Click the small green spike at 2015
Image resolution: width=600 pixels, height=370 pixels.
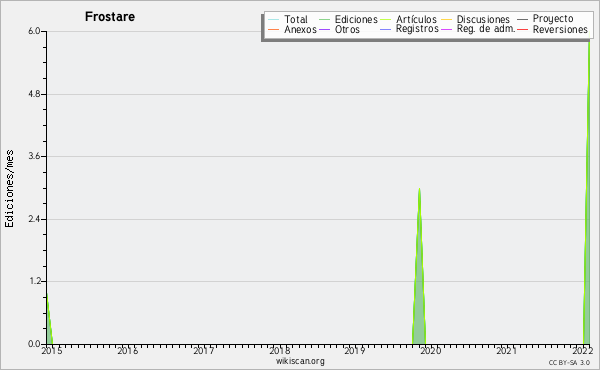click(x=49, y=319)
